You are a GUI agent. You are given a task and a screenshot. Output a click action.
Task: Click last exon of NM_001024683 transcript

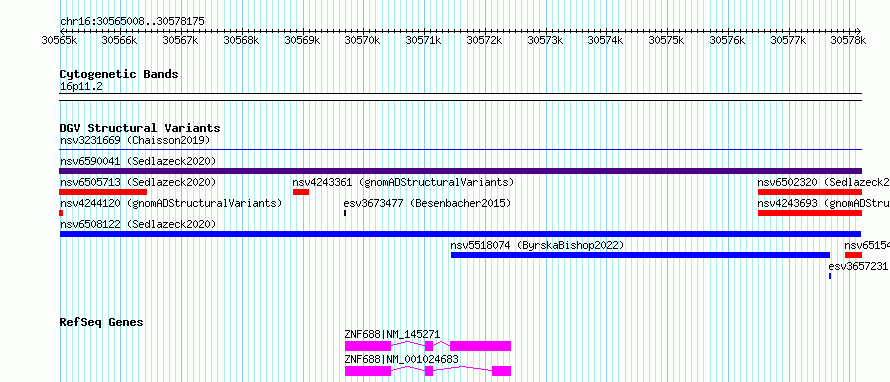[501, 371]
